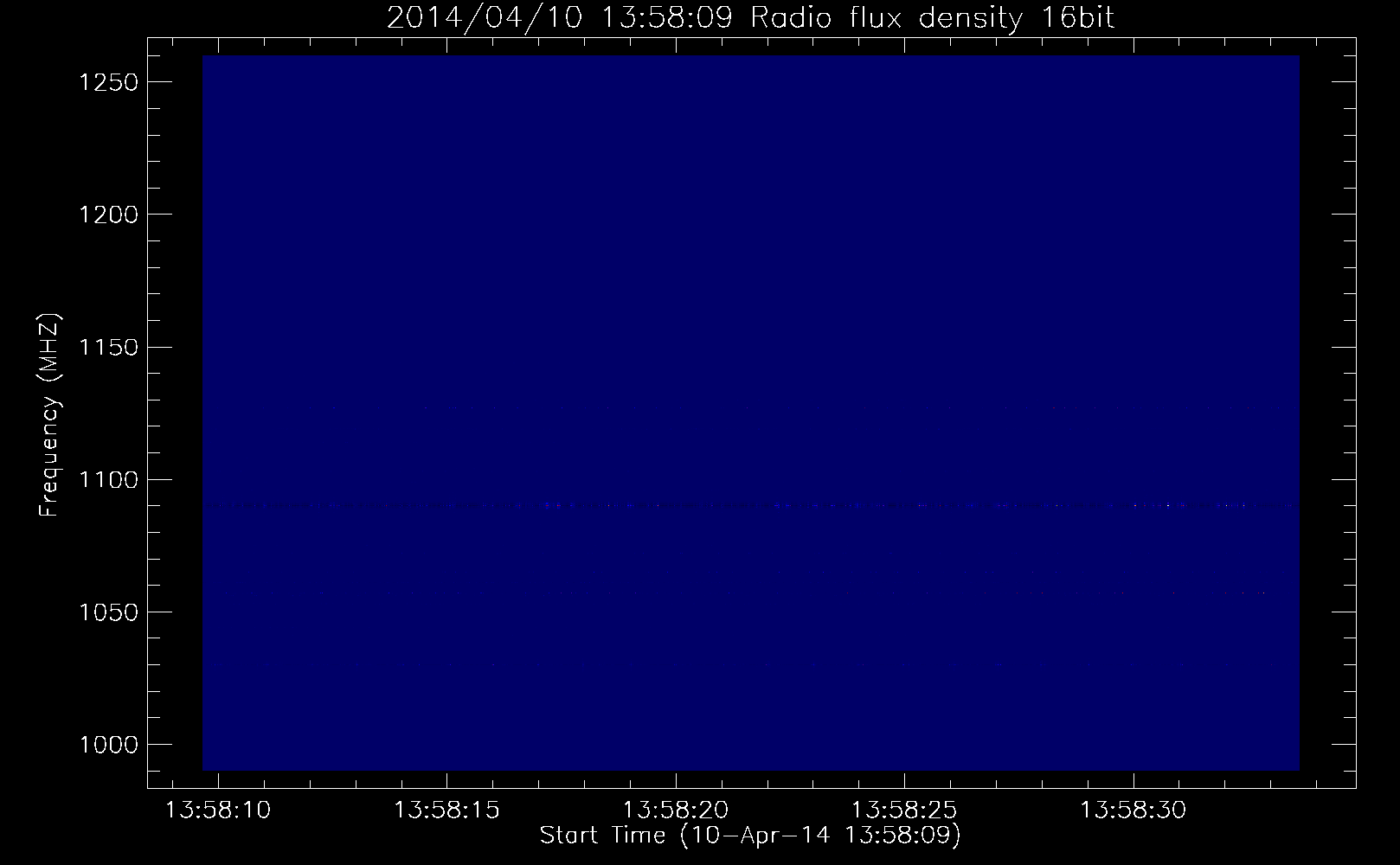Select the 1200 frequency axis label
The width and height of the screenshot is (1400, 865).
[108, 215]
